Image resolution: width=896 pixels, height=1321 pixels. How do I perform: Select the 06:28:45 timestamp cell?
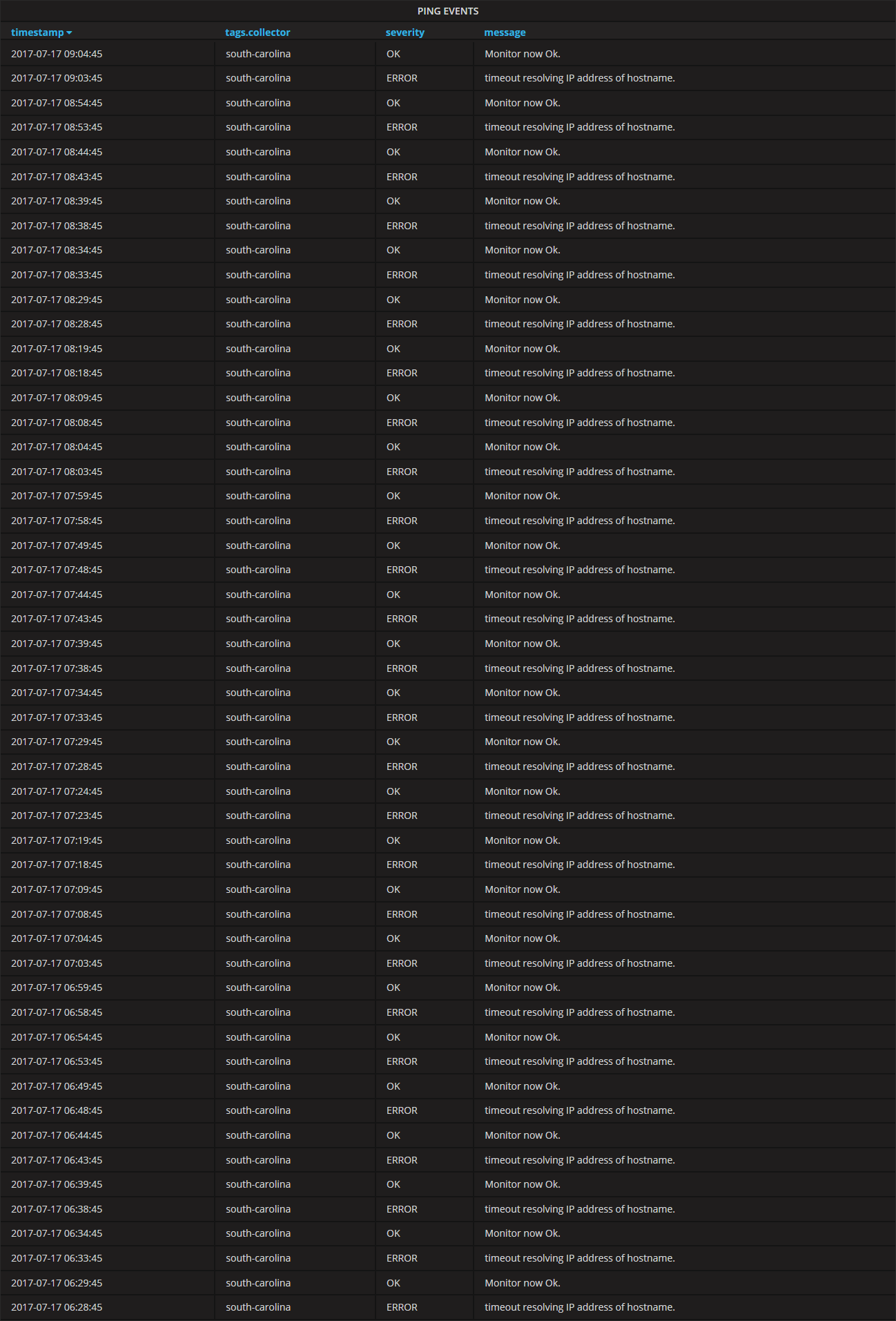57,1307
